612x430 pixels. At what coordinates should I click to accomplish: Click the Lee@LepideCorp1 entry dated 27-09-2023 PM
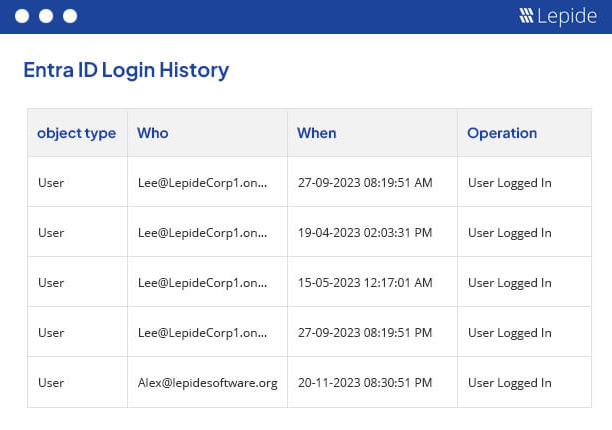tap(203, 332)
